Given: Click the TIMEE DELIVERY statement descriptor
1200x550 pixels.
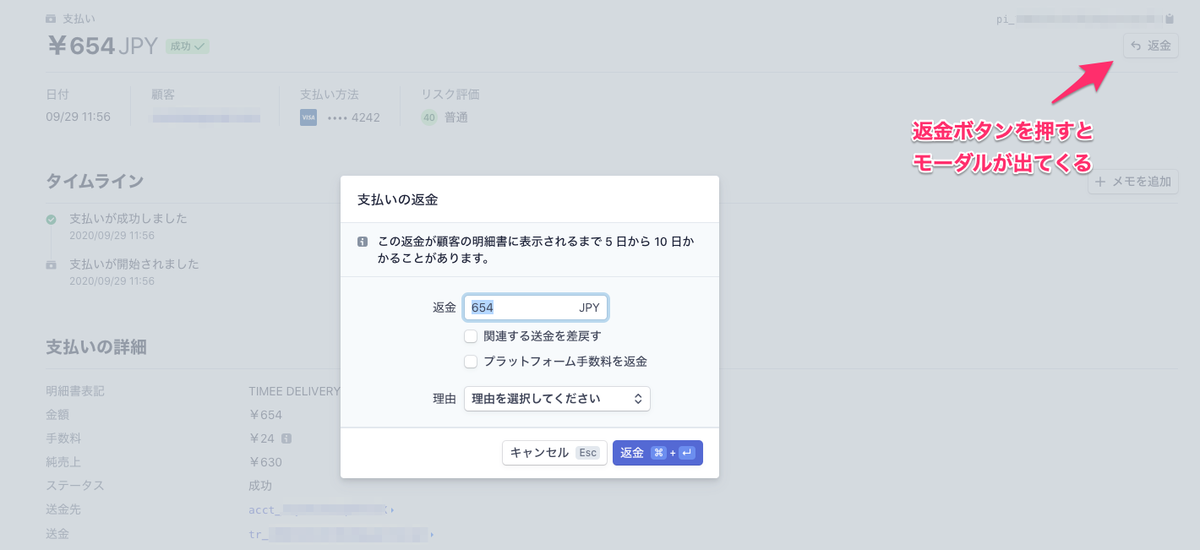Looking at the screenshot, I should (x=295, y=390).
